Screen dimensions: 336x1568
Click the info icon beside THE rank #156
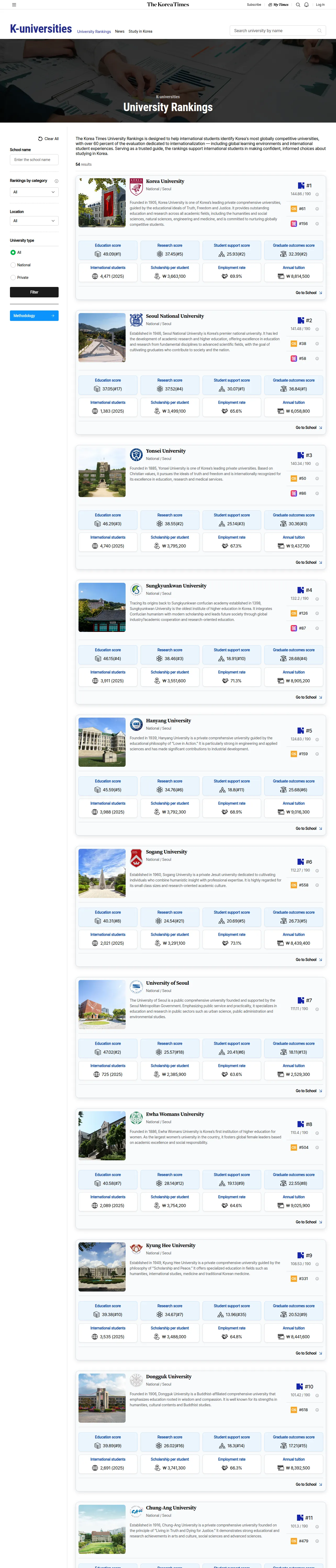coord(317,224)
